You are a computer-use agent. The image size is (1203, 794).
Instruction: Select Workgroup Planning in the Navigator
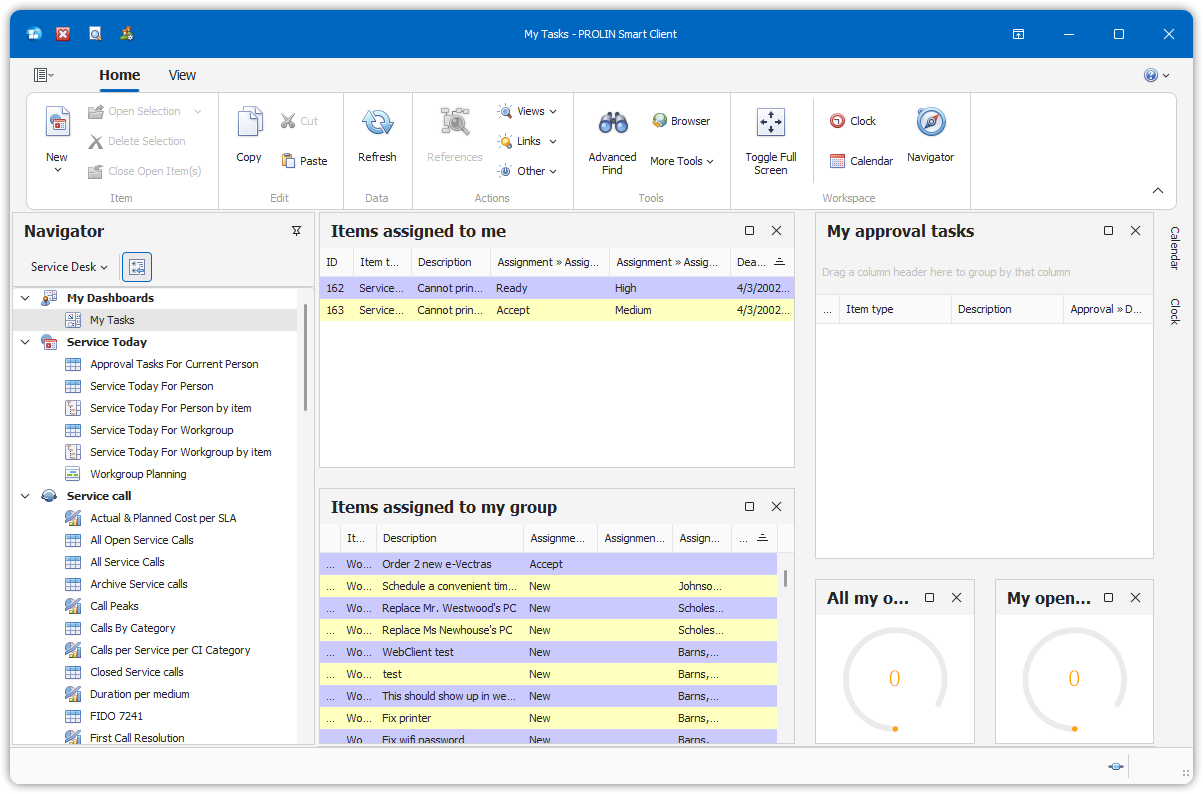(138, 474)
